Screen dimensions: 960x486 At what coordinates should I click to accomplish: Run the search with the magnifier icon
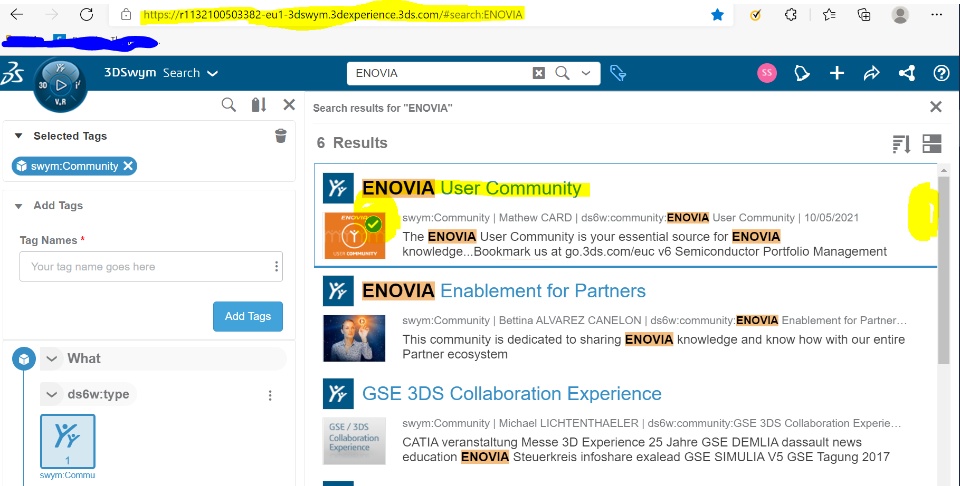(x=562, y=73)
